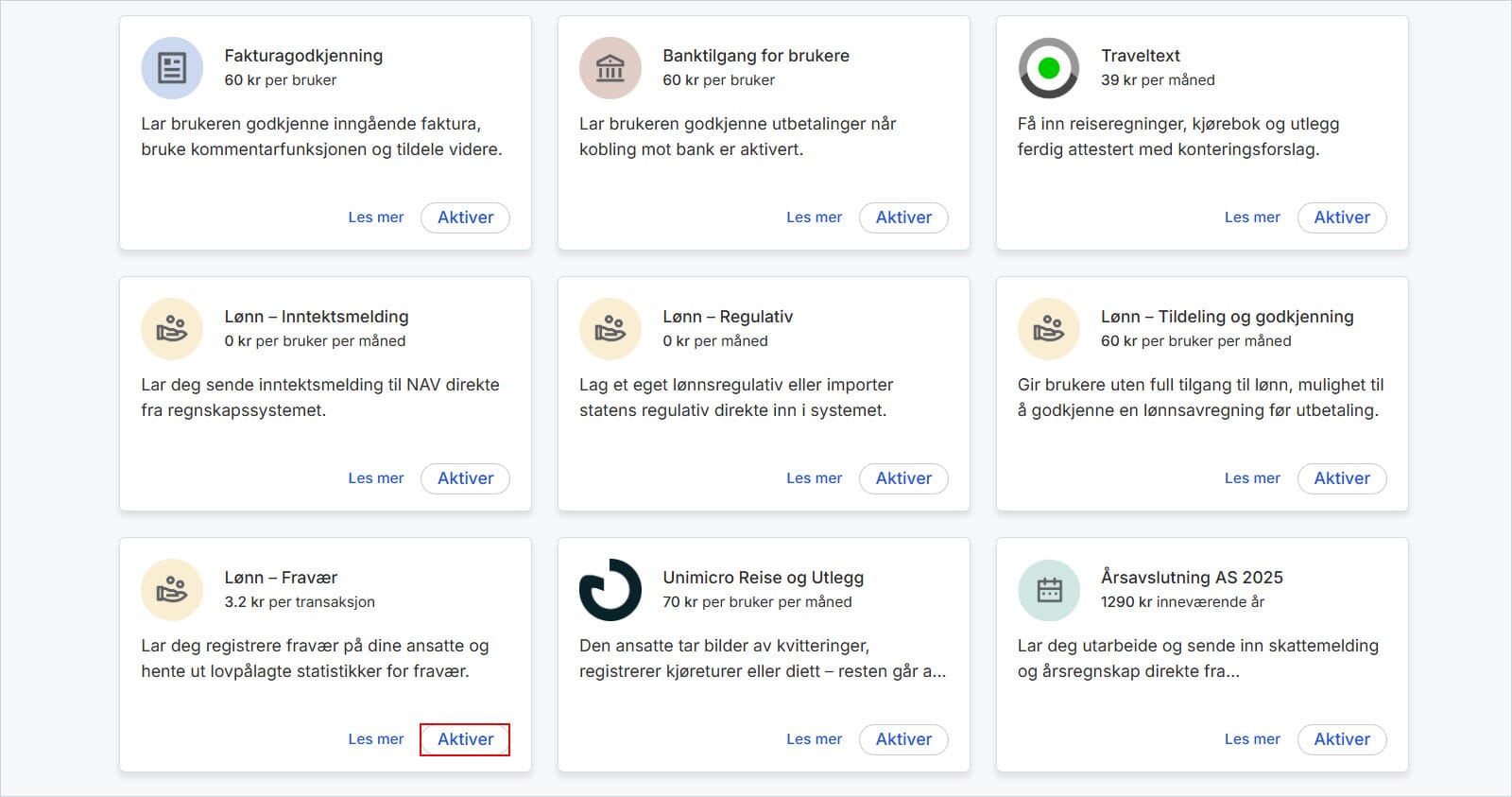The width and height of the screenshot is (1512, 797).
Task: Open Les mer for Banktilgang for brukere
Action: 814,217
